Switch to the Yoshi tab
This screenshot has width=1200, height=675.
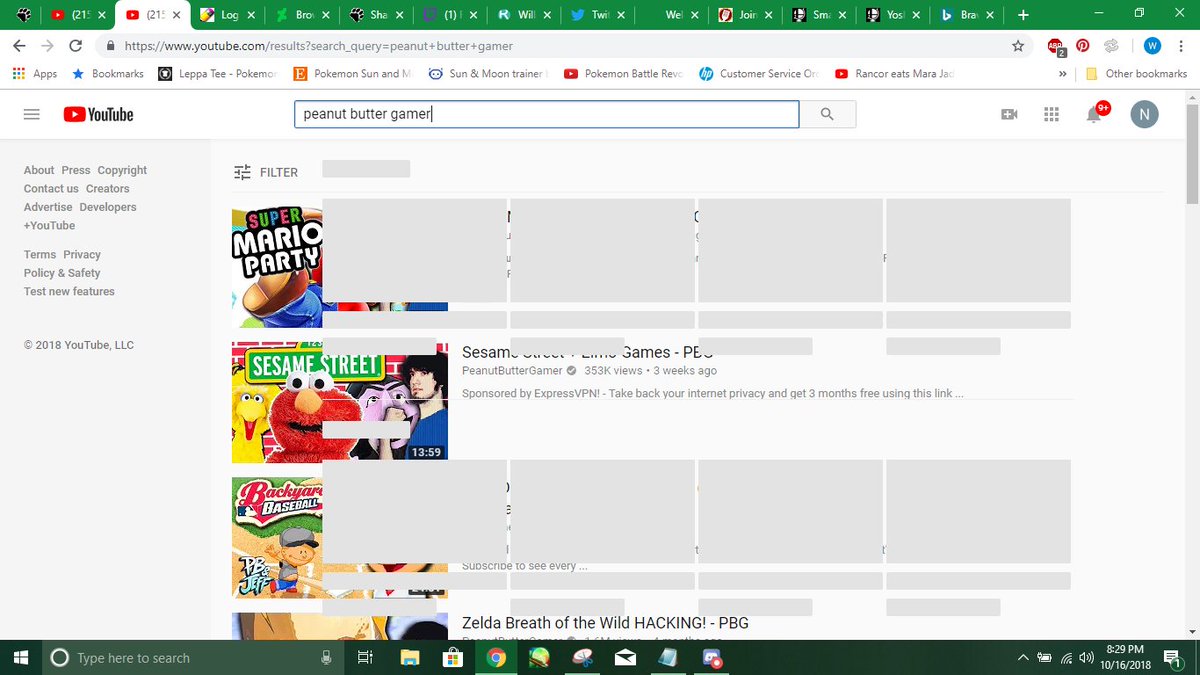tap(895, 15)
